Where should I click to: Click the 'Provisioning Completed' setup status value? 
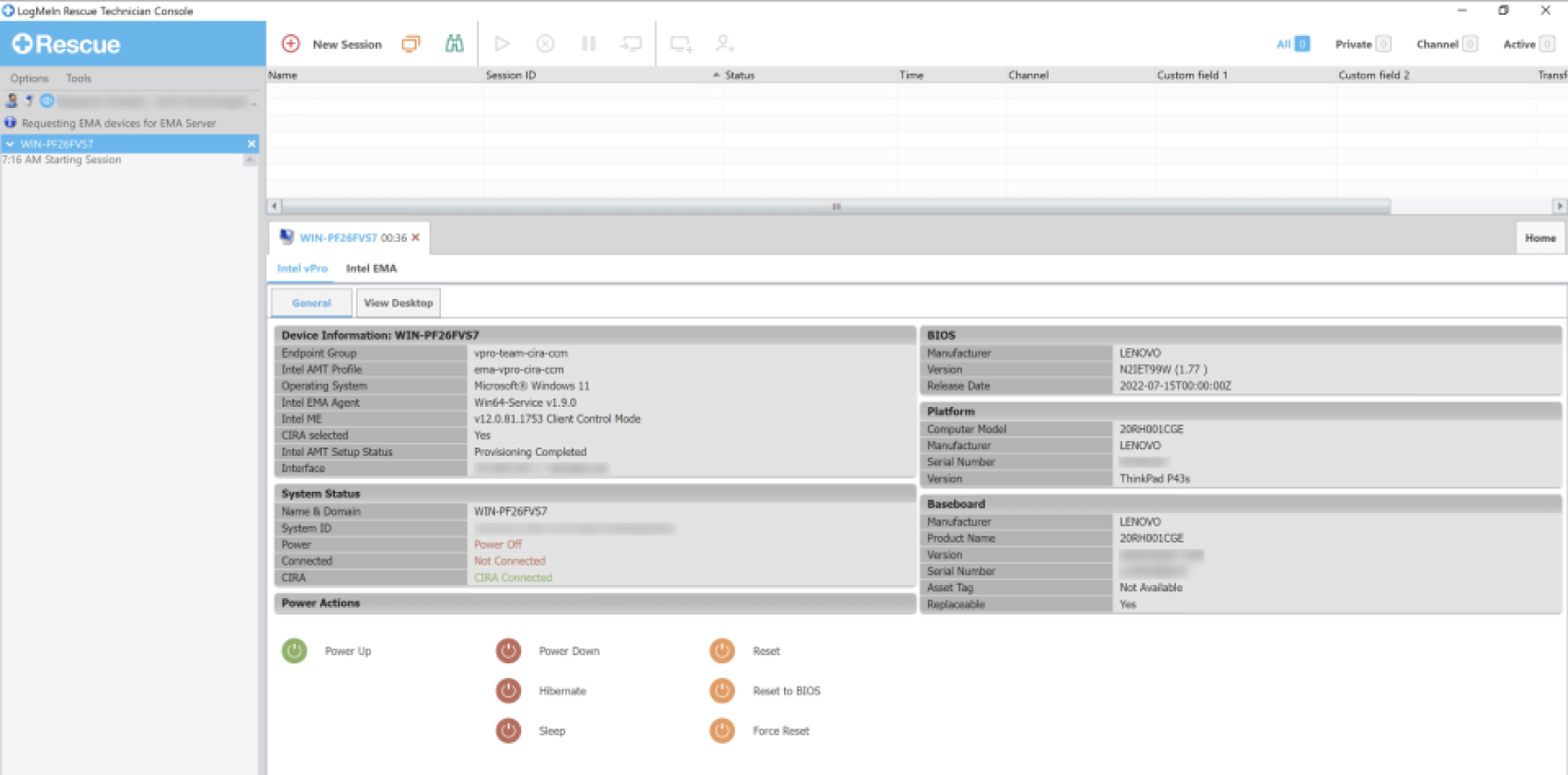pos(529,452)
